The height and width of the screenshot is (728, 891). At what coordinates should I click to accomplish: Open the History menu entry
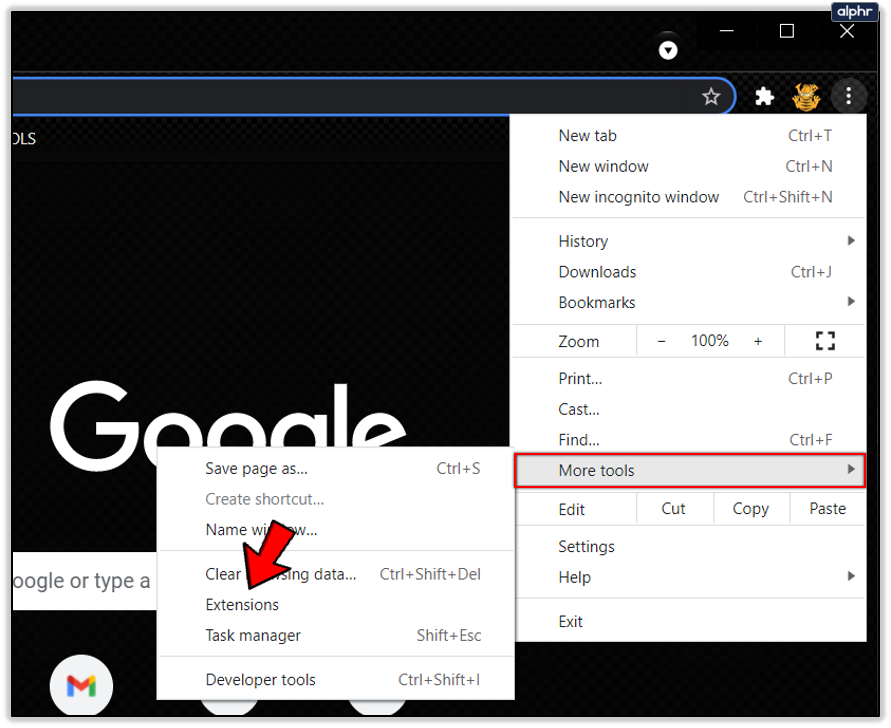click(x=689, y=241)
